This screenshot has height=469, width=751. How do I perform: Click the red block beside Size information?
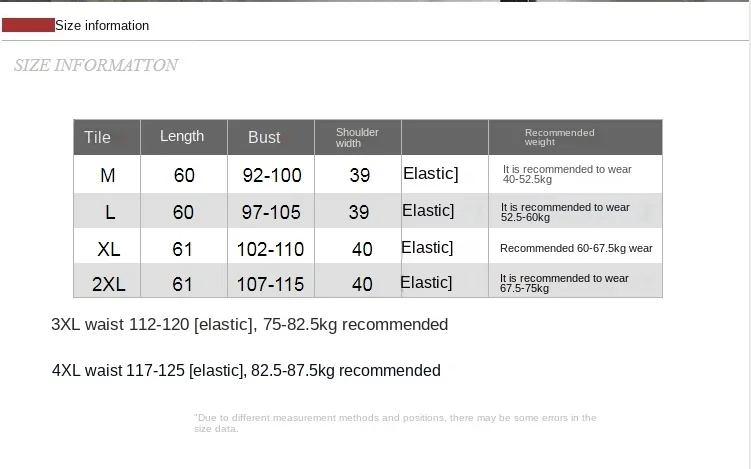[28, 25]
